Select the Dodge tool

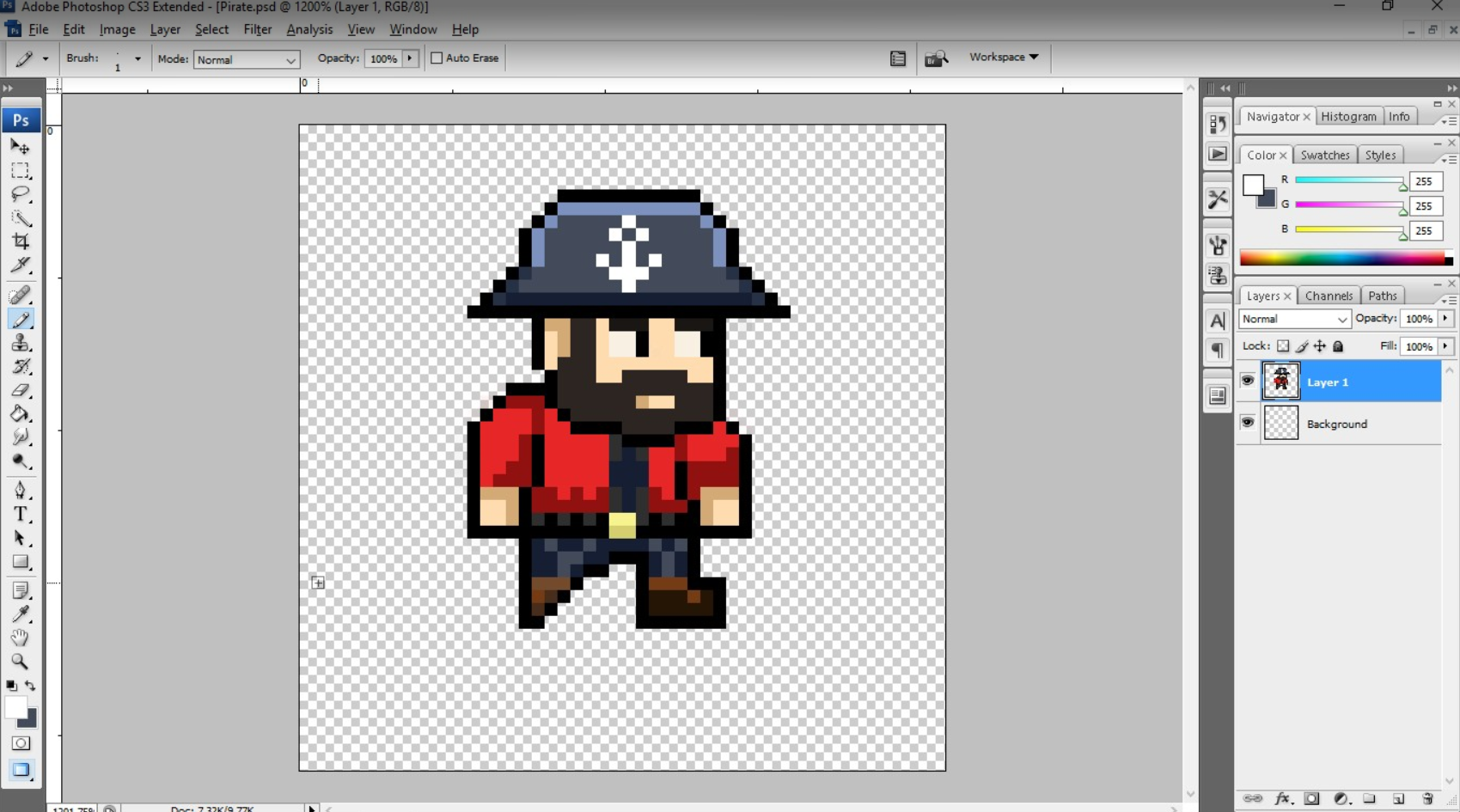pos(21,461)
